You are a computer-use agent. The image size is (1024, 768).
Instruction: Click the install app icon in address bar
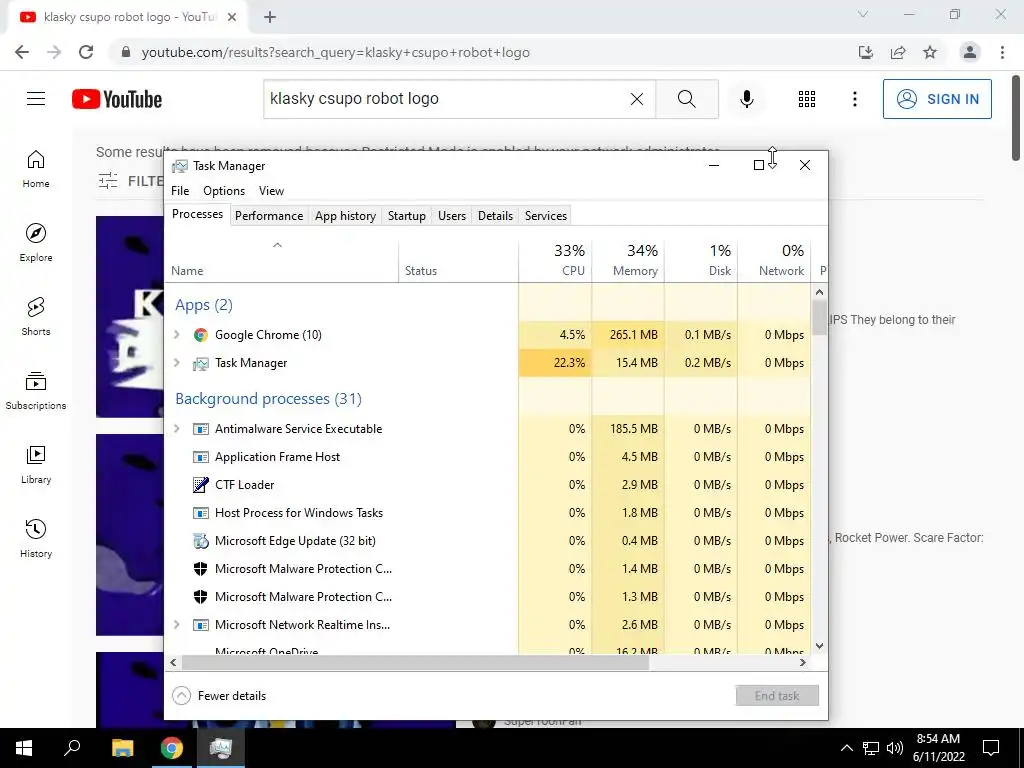[866, 52]
